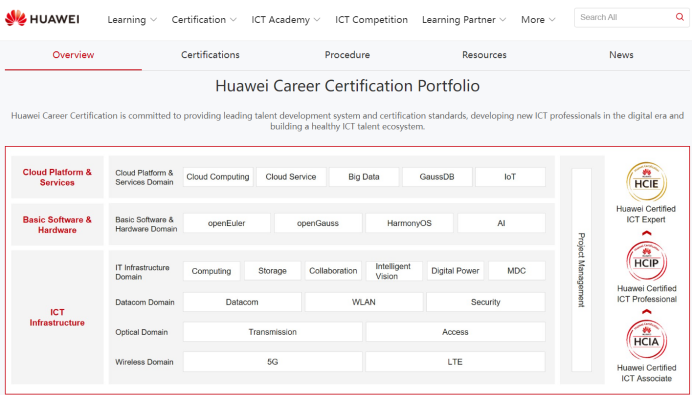Click the Huawei logo
Viewport: 692px width, 396px height.
(x=42, y=19)
